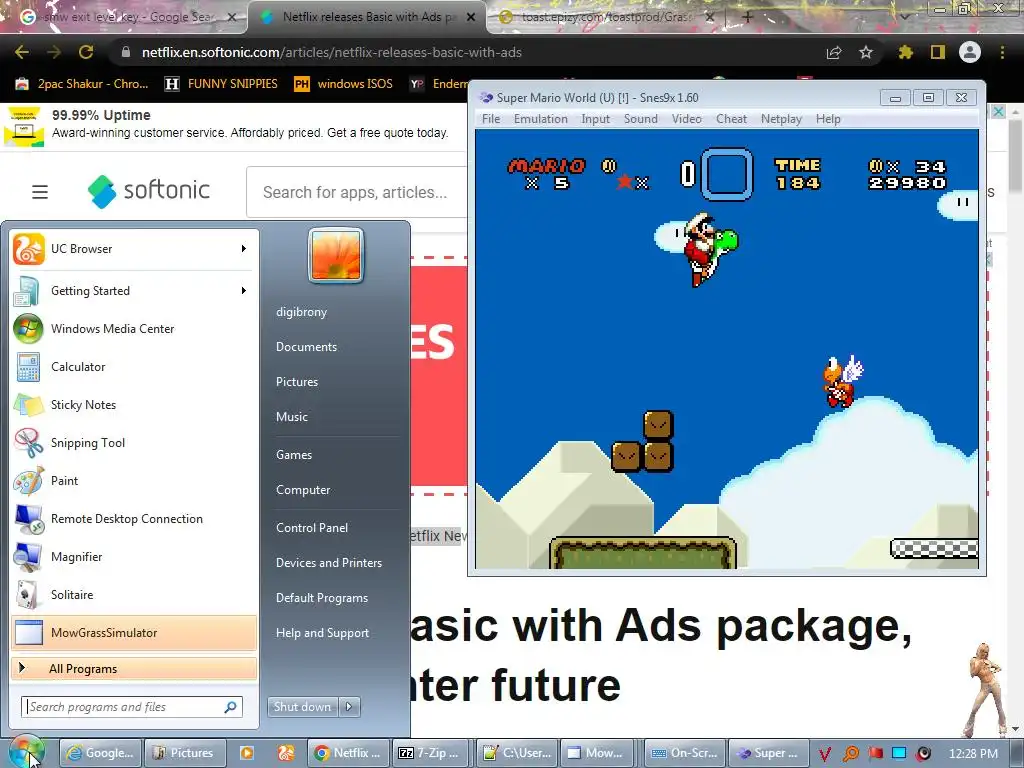
Task: Open Pictures taskbar button
Action: coord(184,753)
